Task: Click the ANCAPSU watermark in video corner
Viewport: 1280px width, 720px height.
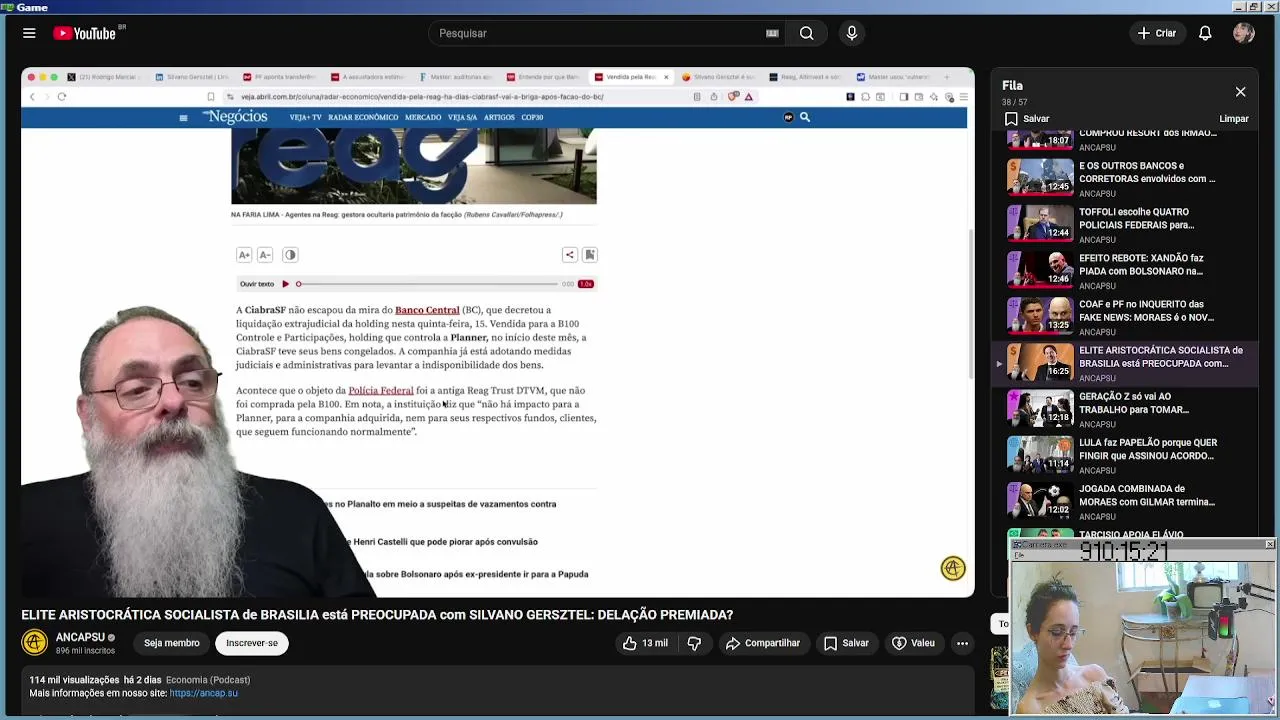Action: coord(953,568)
